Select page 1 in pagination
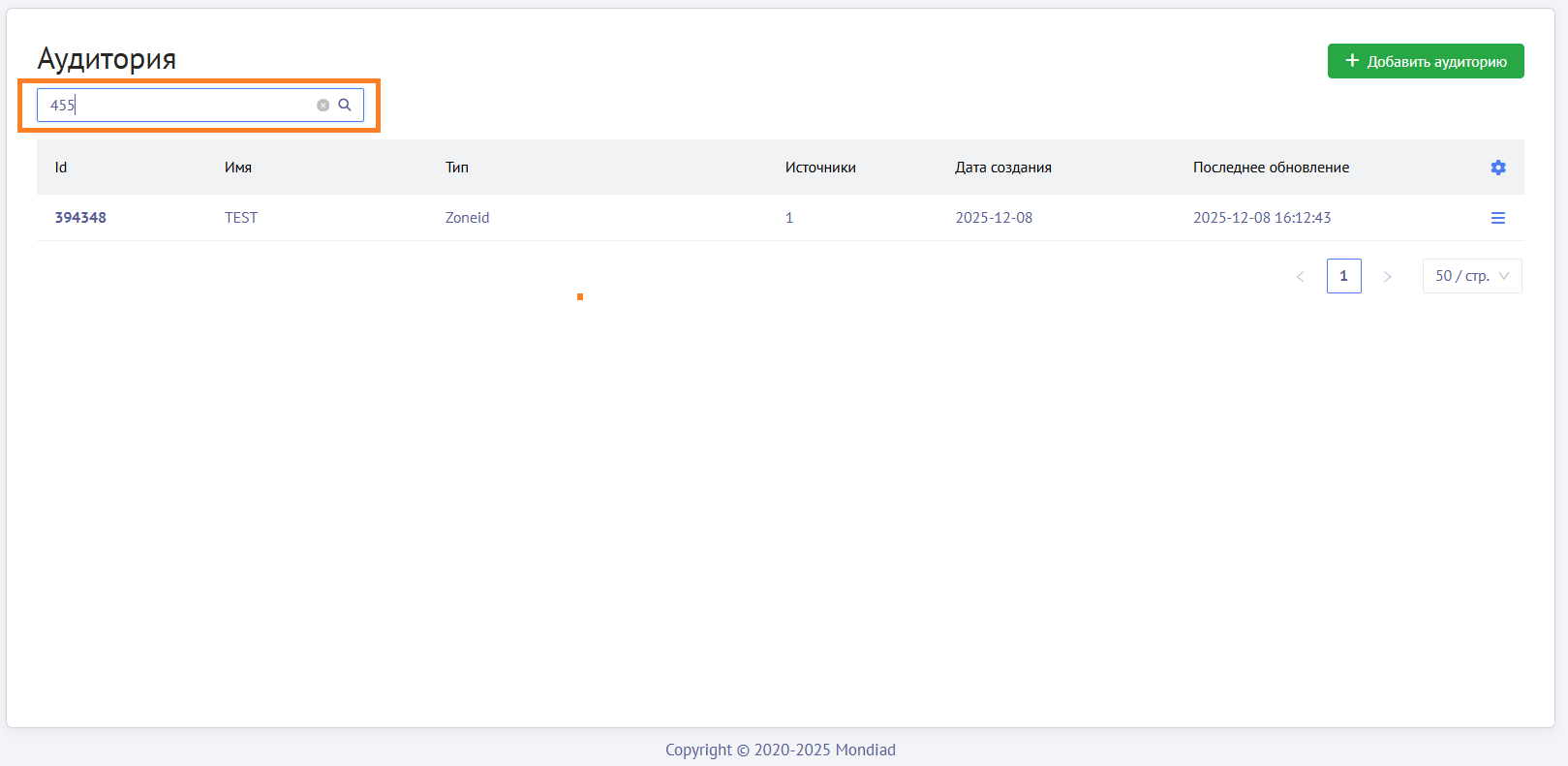Image resolution: width=1568 pixels, height=766 pixels. (1343, 276)
